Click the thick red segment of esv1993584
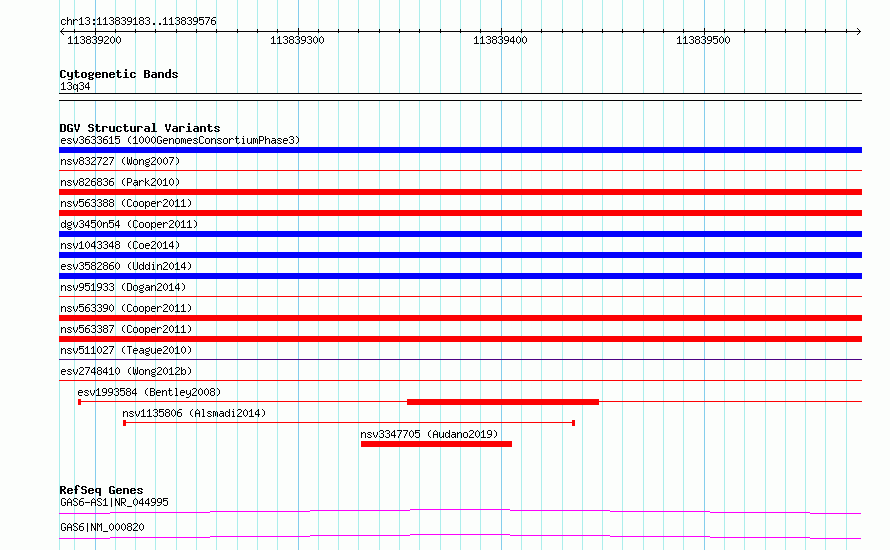The height and width of the screenshot is (550, 890). point(503,402)
